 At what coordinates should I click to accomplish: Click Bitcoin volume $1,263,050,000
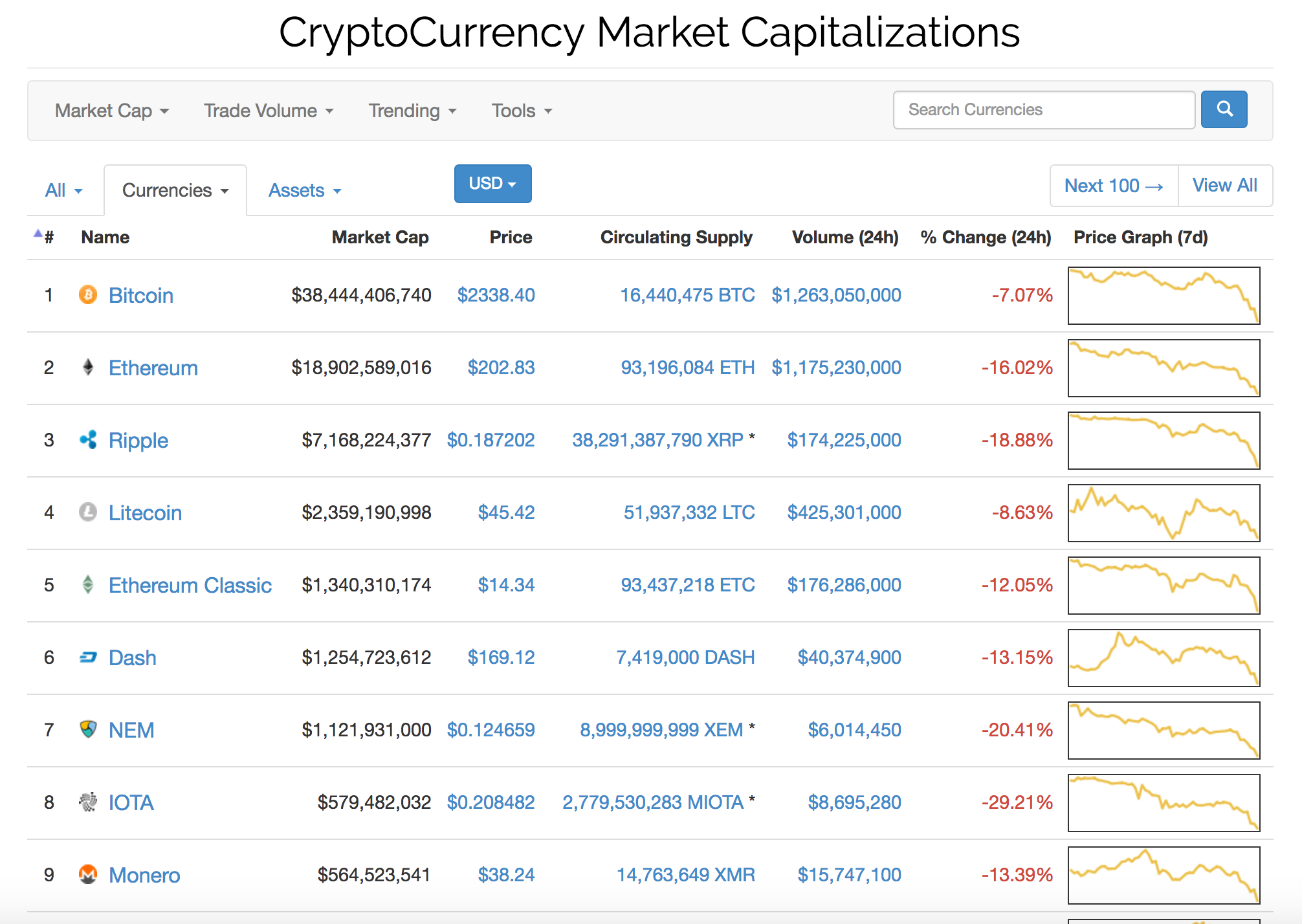coord(836,295)
